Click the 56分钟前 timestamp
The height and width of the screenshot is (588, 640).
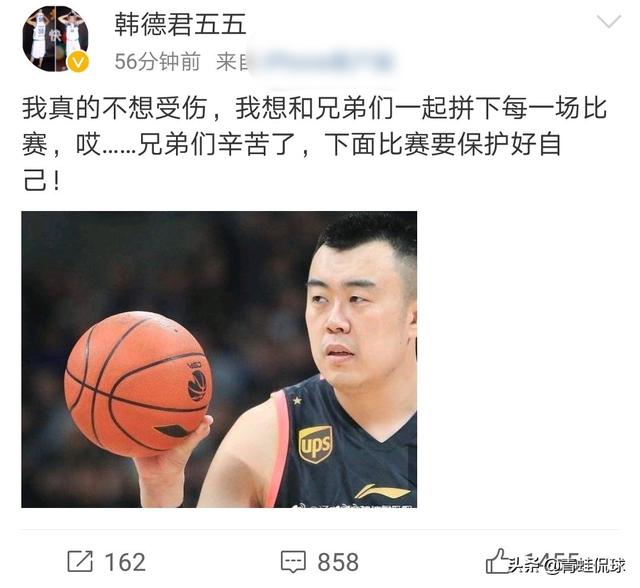(158, 62)
